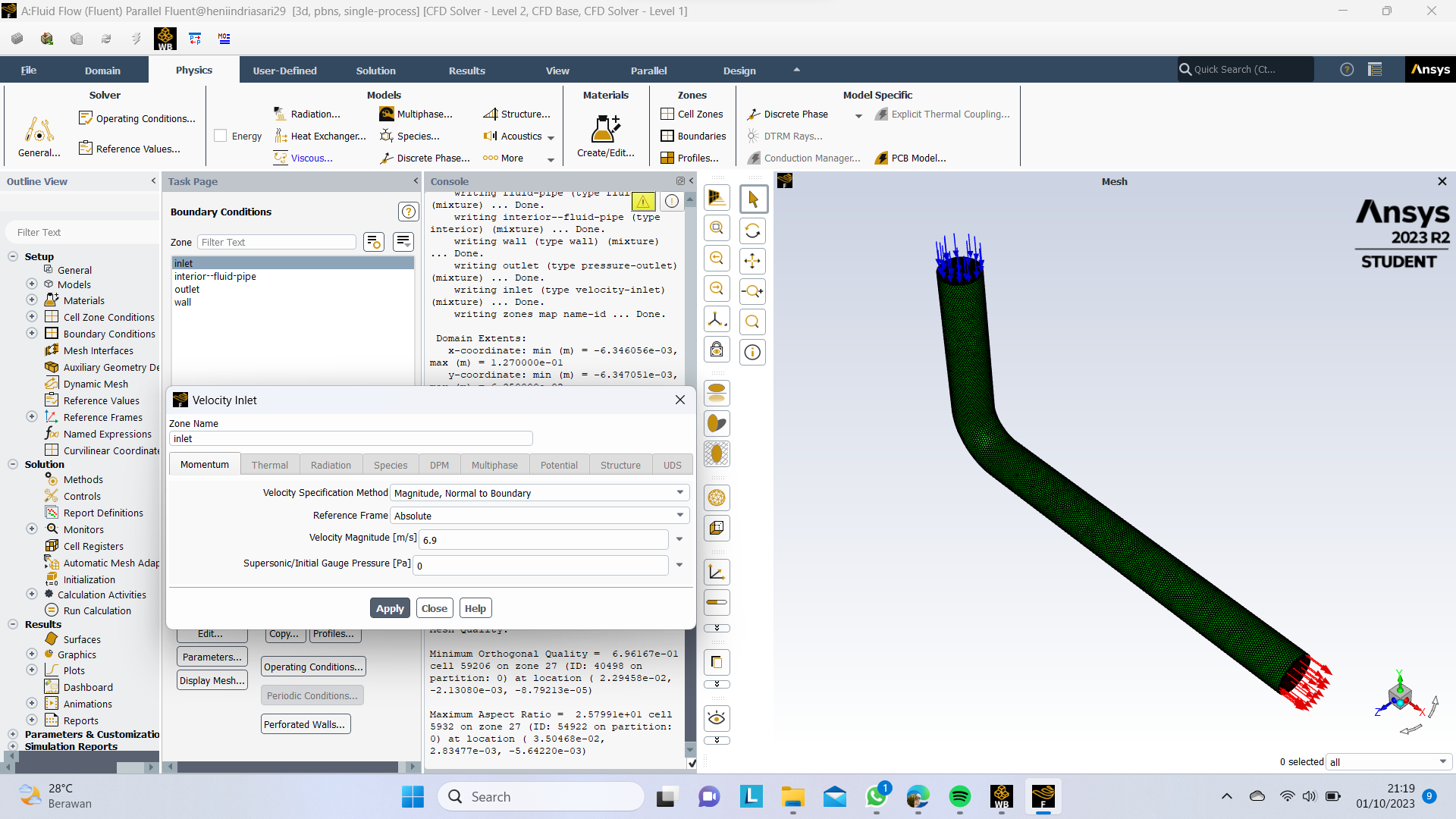1456x819 pixels.
Task: Open the Results ribbon tab
Action: click(x=467, y=71)
